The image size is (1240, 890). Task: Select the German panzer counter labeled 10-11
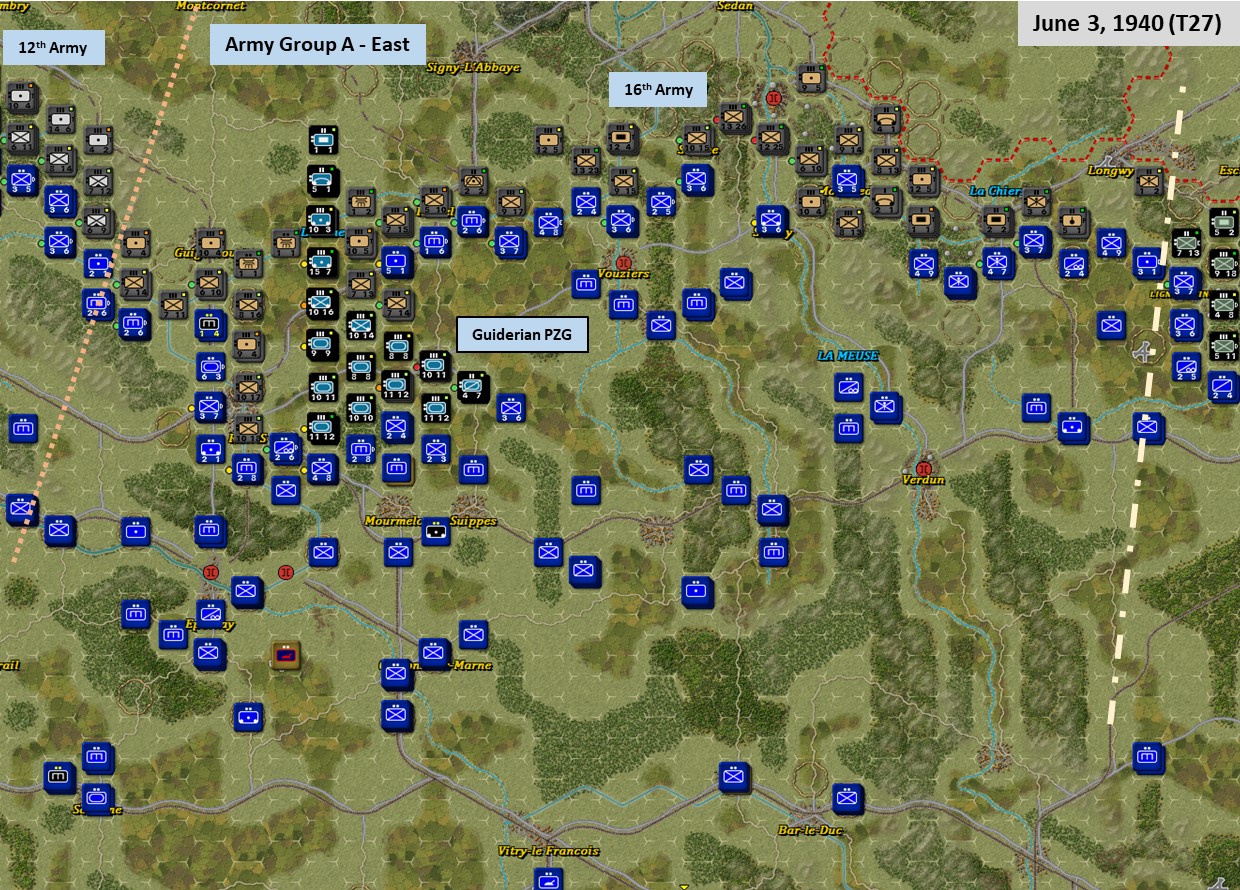click(x=435, y=367)
